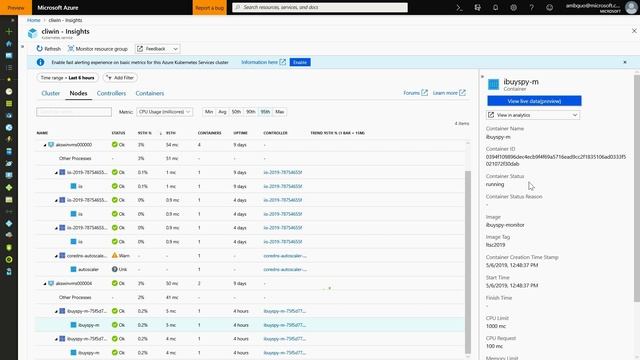Open the coredns-autoscaler controller link on Warn row
This screenshot has width=640, height=360.
pos(285,256)
